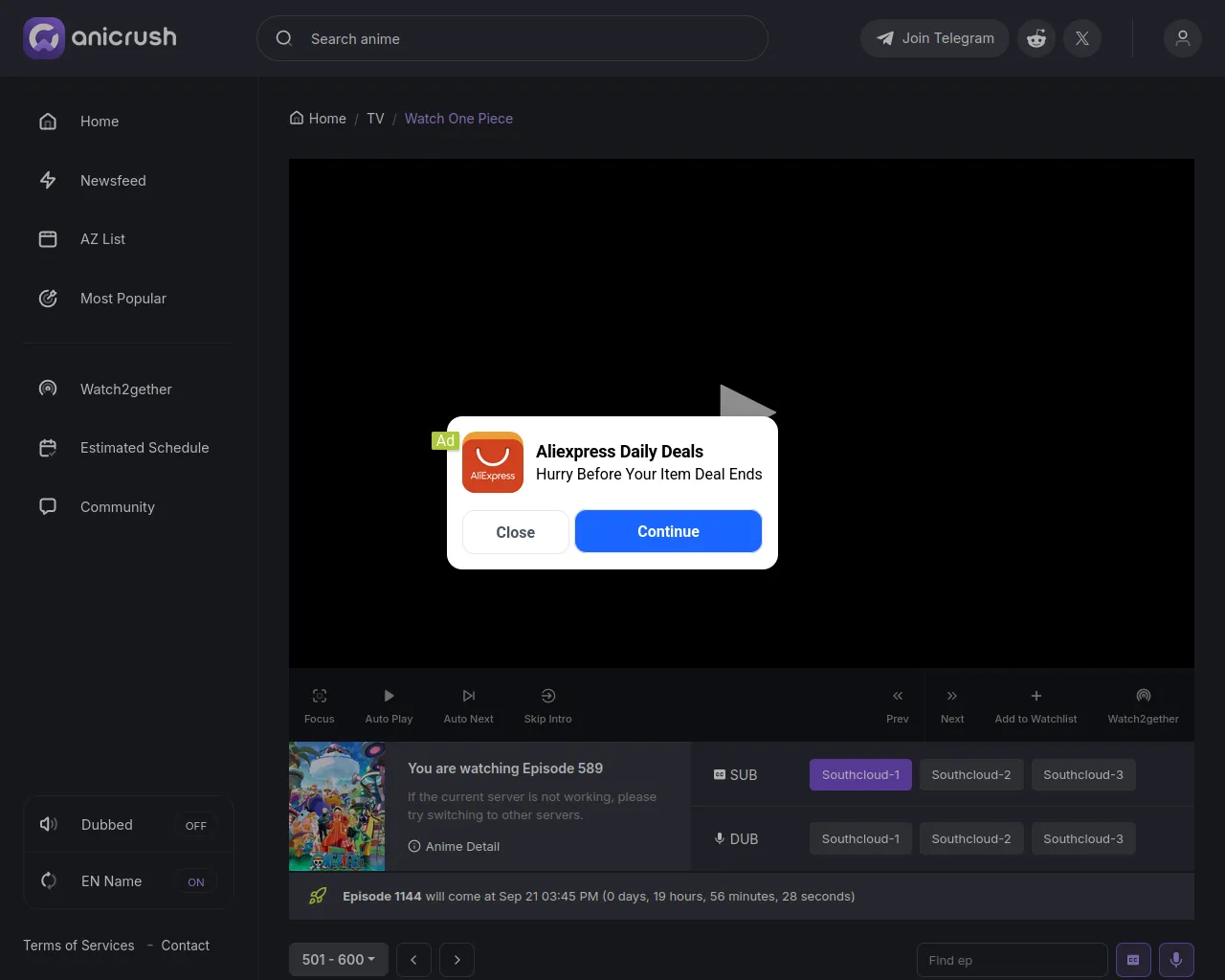Image resolution: width=1225 pixels, height=980 pixels.
Task: Click the Focus mode icon
Action: tap(320, 697)
